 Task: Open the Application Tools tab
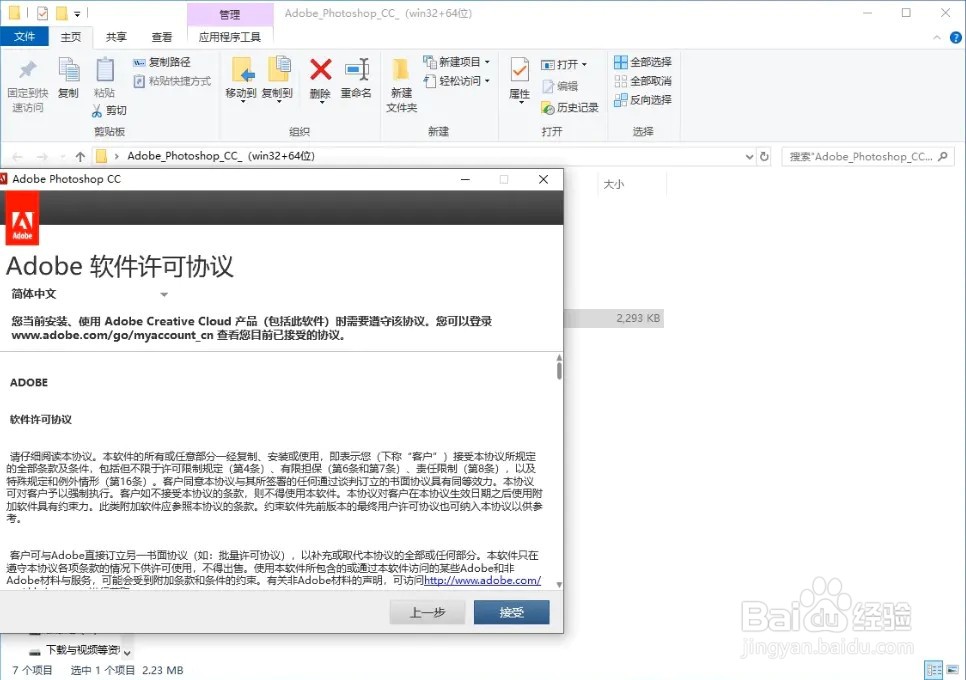click(230, 37)
